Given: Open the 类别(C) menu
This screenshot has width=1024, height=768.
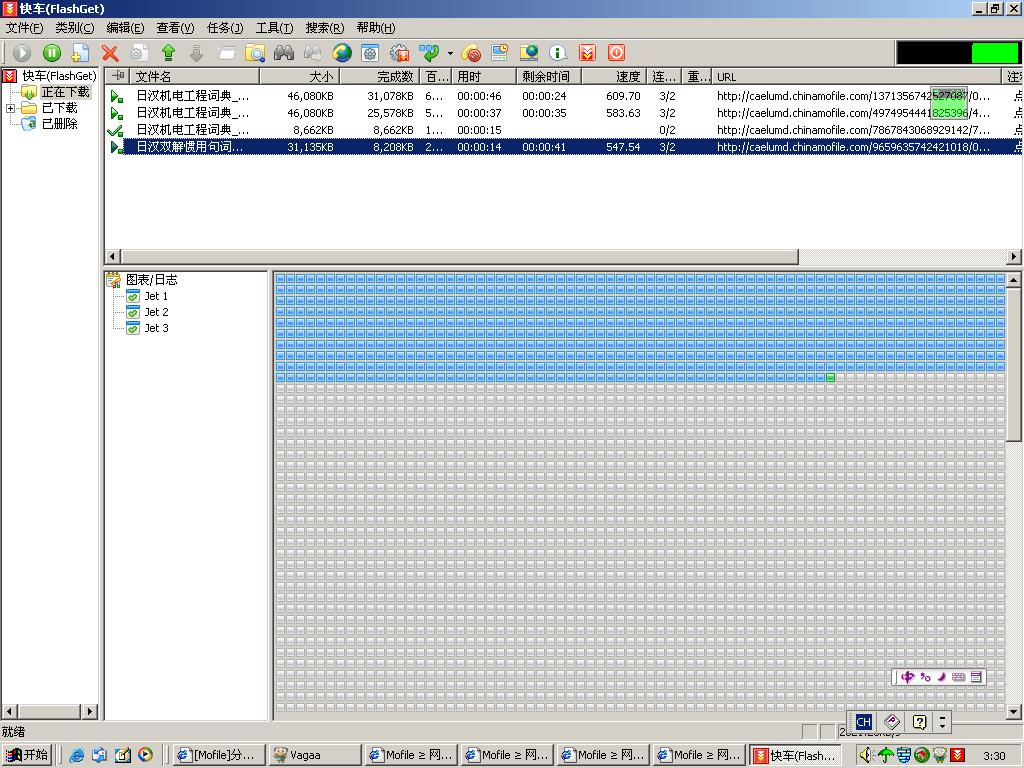Looking at the screenshot, I should point(74,28).
